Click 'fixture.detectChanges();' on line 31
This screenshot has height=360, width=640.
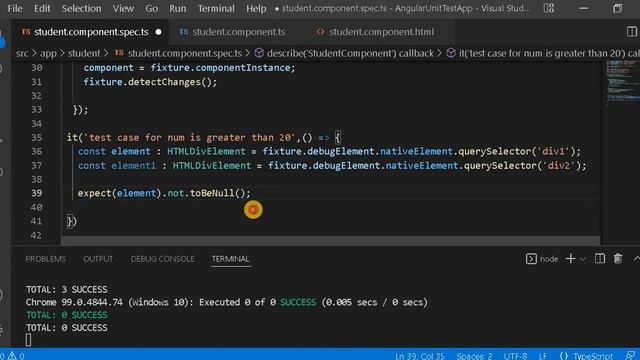point(150,82)
